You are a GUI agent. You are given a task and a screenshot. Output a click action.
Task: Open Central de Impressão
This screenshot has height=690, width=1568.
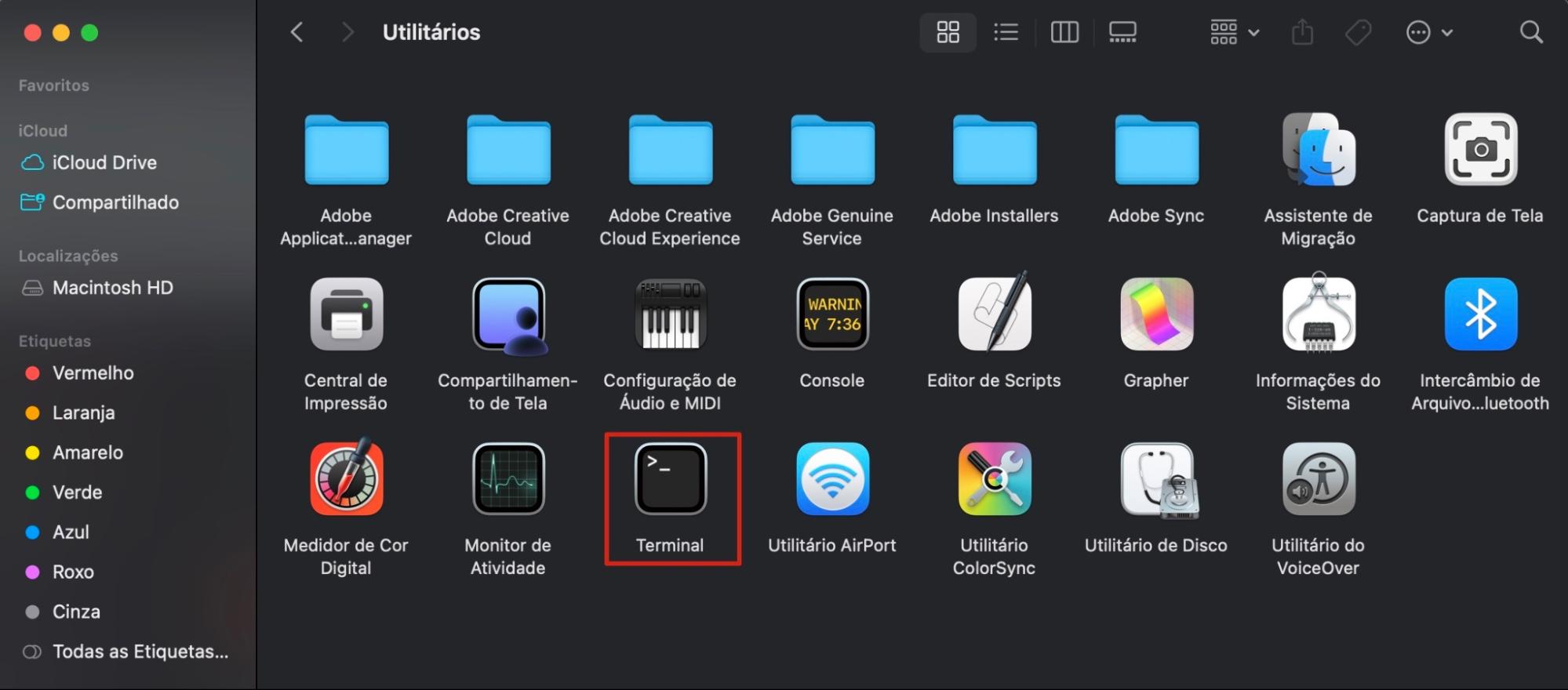(x=346, y=314)
